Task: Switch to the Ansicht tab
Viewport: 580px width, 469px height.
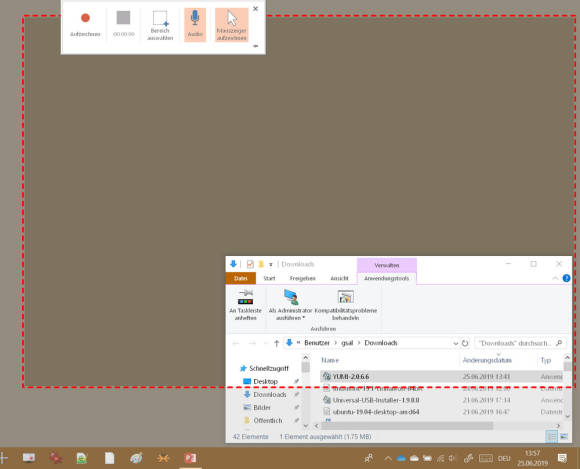Action: (339, 278)
